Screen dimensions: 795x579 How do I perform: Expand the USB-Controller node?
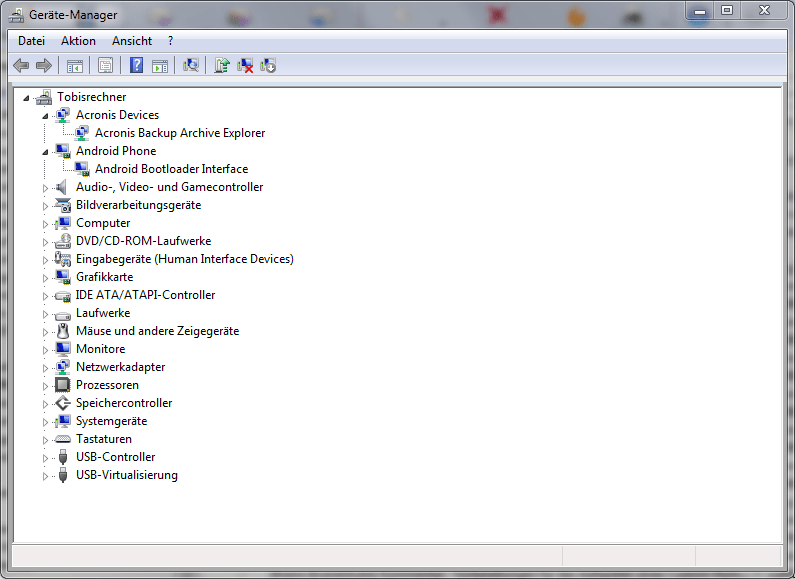coord(45,458)
